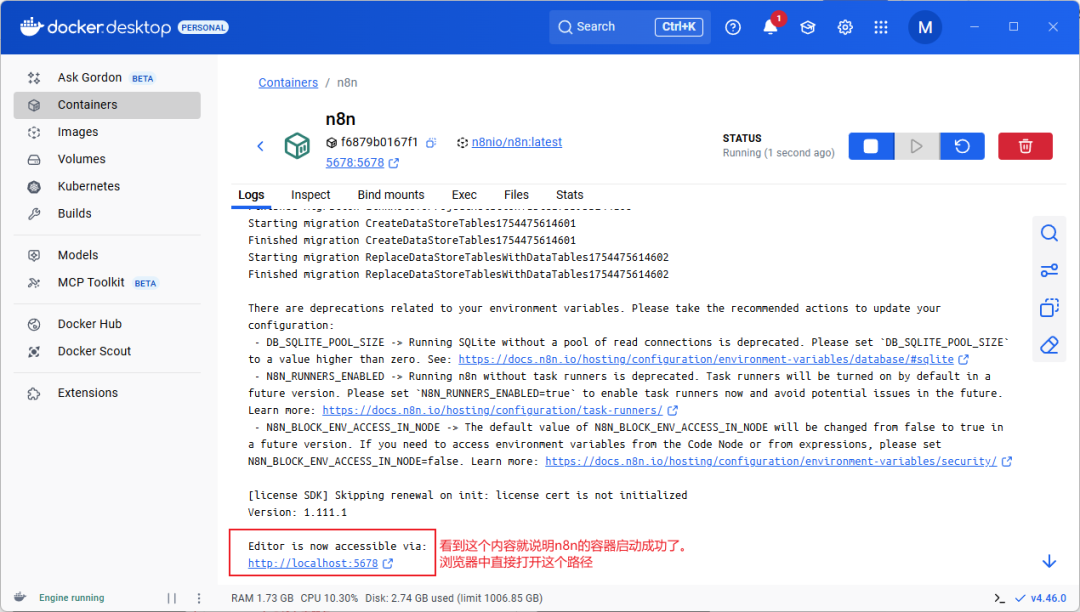
Task: Open the help question mark icon
Action: click(733, 27)
